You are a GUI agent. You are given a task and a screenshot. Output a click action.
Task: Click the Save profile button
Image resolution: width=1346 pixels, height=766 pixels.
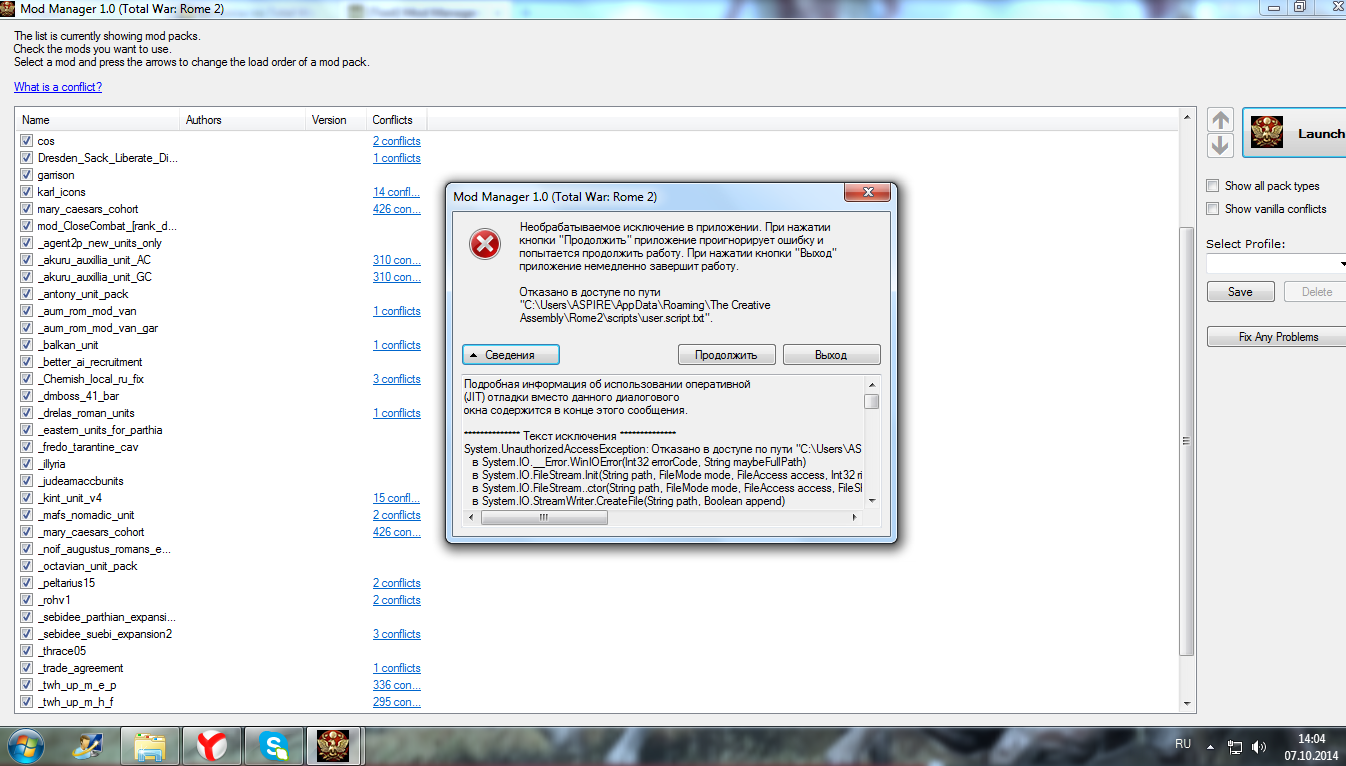click(1240, 292)
